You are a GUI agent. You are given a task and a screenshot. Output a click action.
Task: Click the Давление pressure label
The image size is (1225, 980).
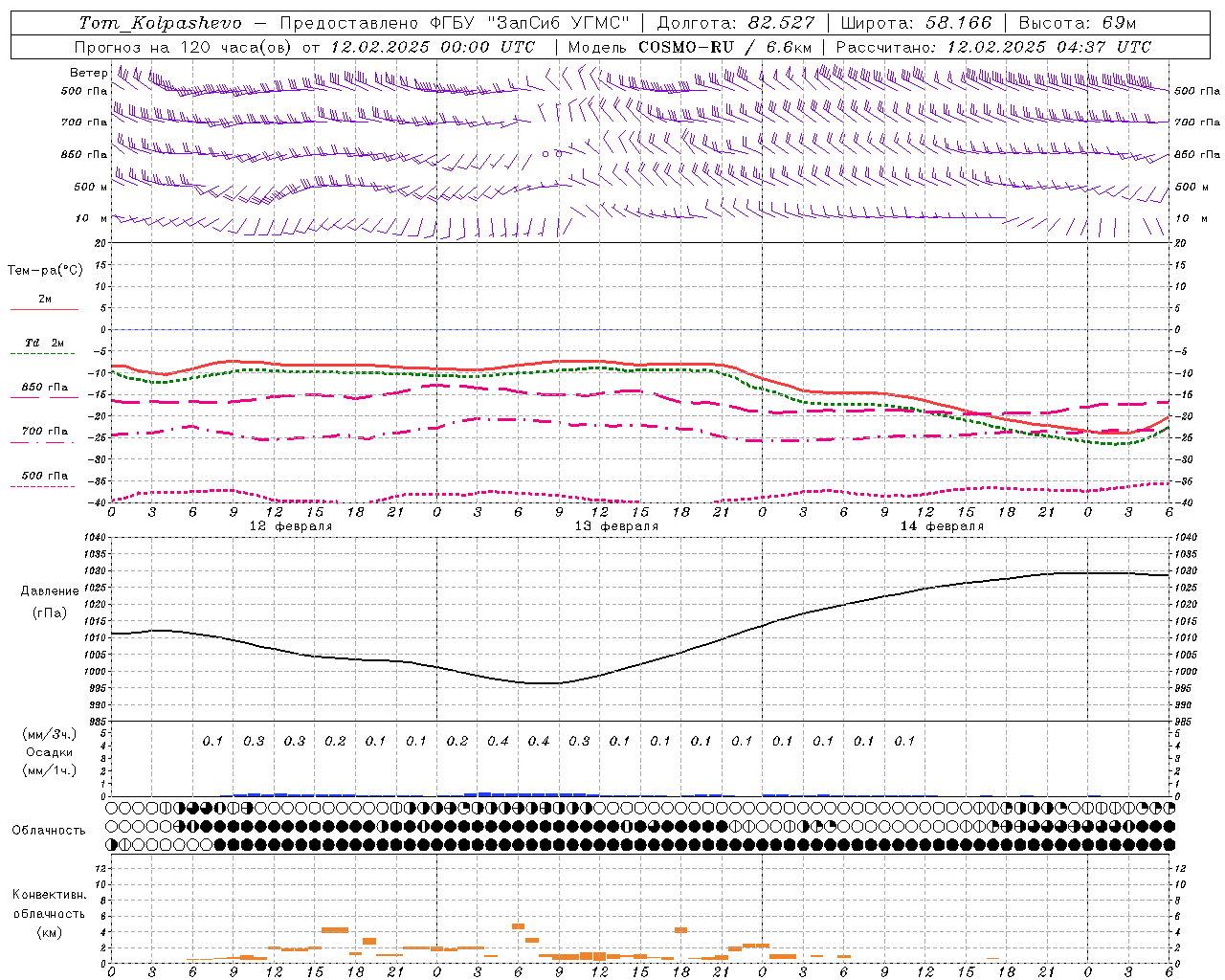(50, 591)
